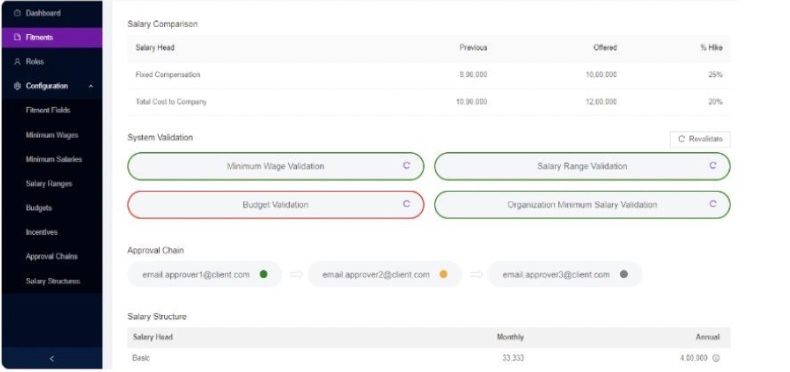790x372 pixels.
Task: Click green status dot for approver1
Action: (264, 274)
